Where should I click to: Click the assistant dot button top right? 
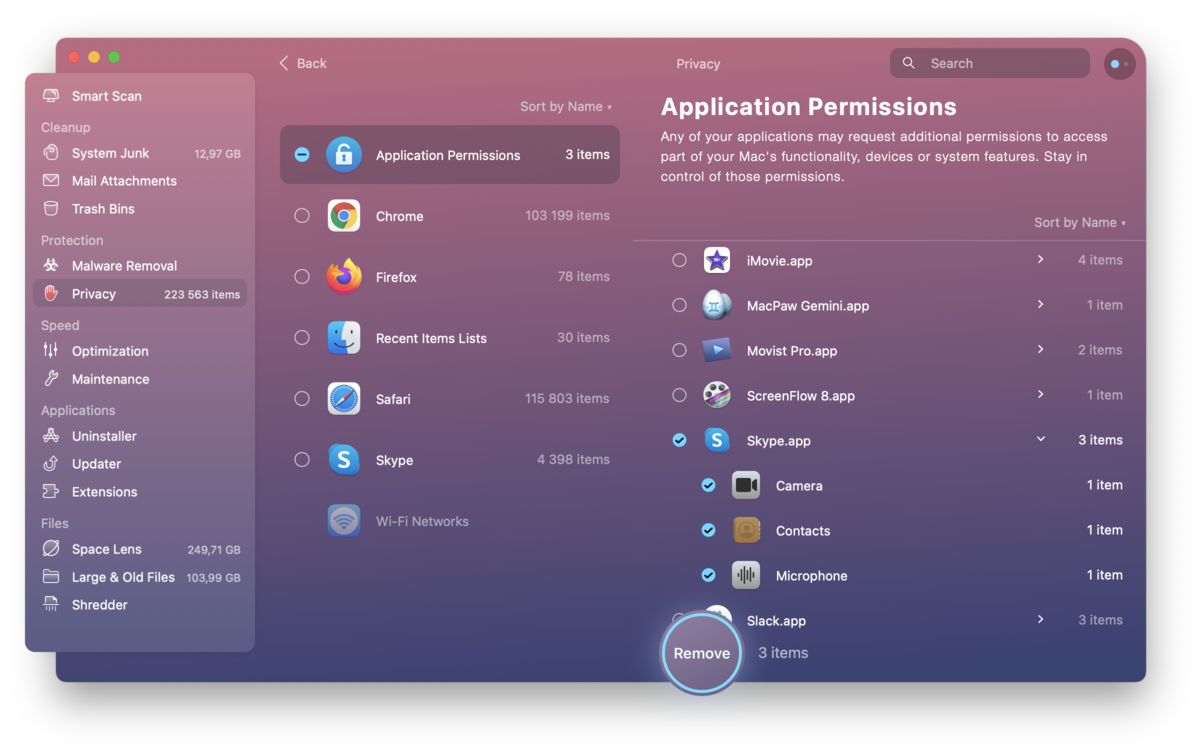tap(1118, 64)
